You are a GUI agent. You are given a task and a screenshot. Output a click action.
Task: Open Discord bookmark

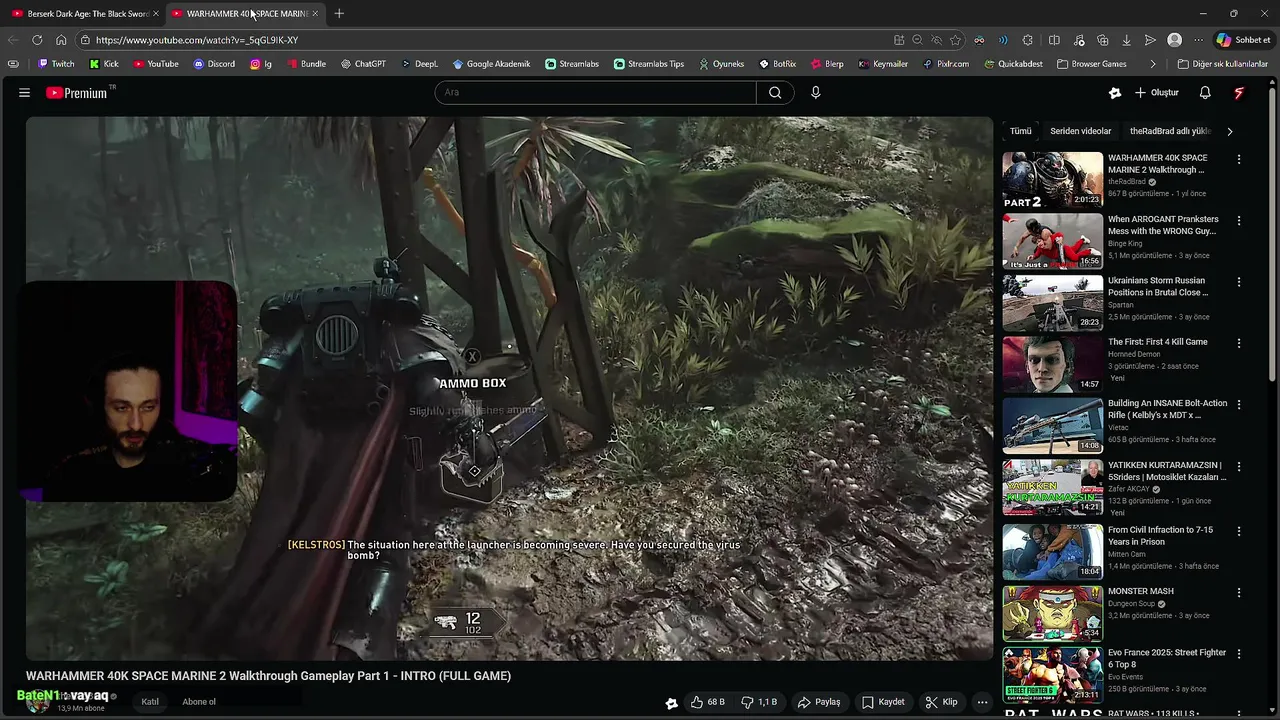(x=214, y=64)
